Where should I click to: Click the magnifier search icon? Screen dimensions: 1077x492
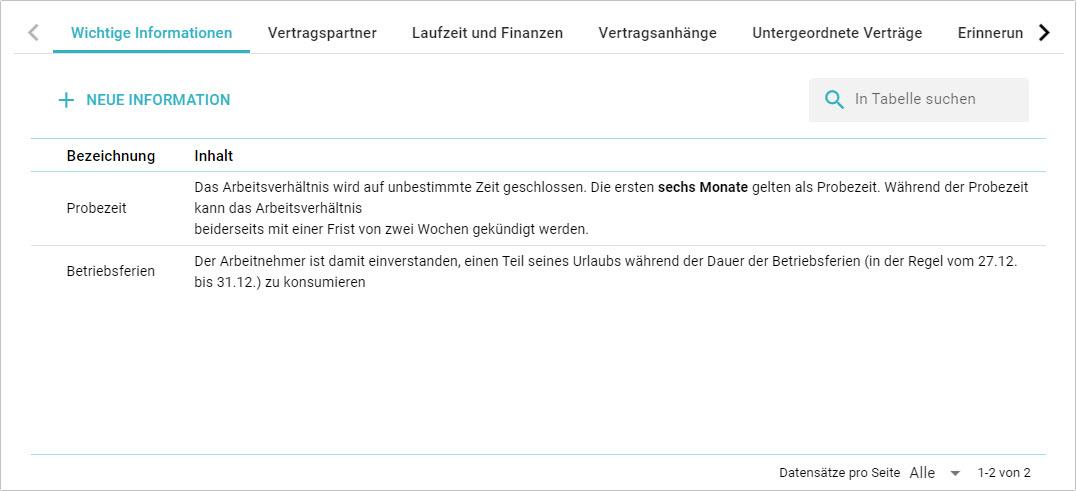(x=834, y=99)
